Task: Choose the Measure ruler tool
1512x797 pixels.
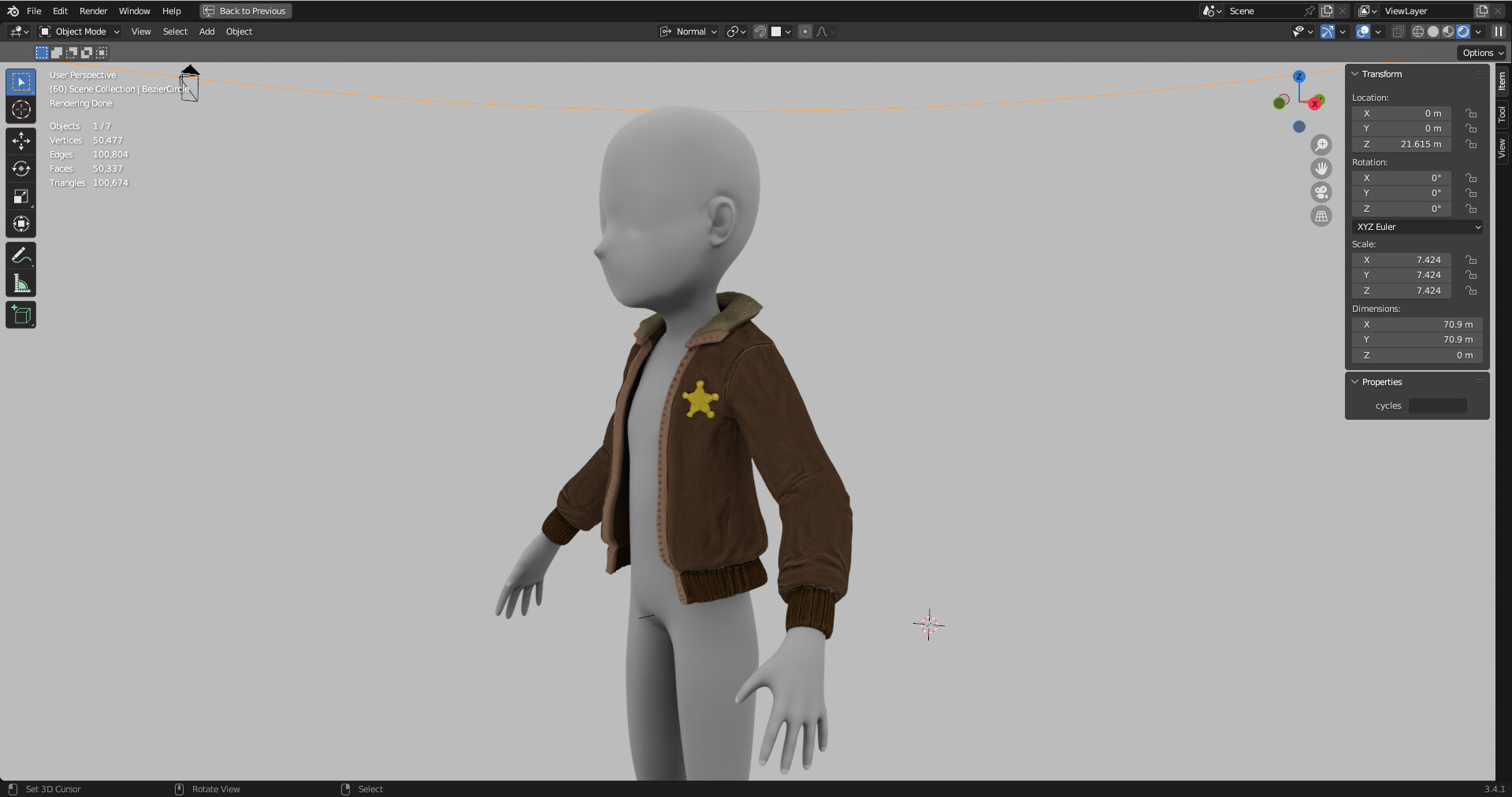Action: tap(21, 283)
